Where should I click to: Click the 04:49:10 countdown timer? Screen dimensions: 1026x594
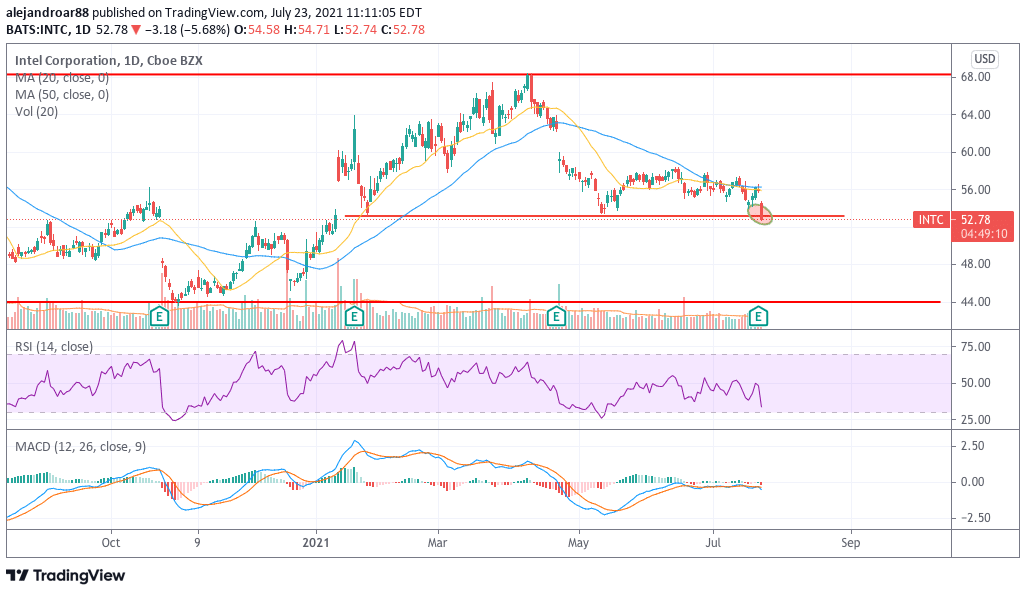pos(984,234)
